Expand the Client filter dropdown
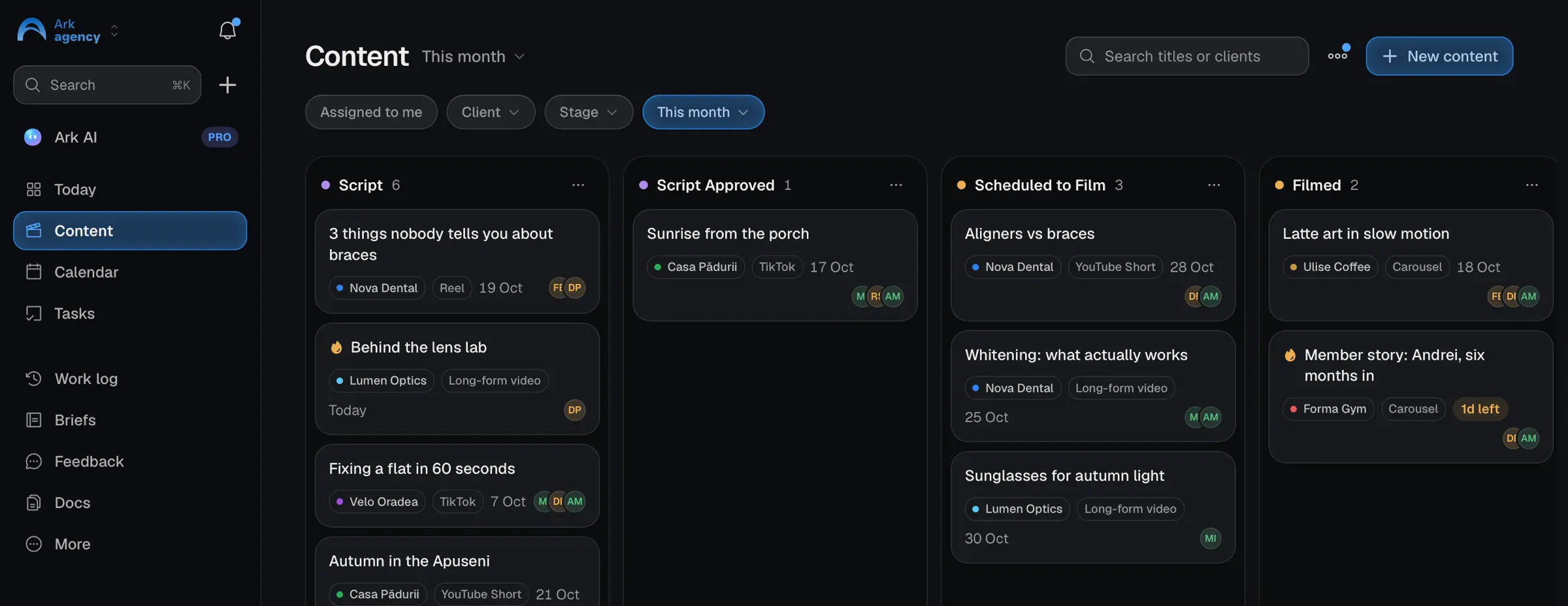The height and width of the screenshot is (606, 1568). pos(491,112)
